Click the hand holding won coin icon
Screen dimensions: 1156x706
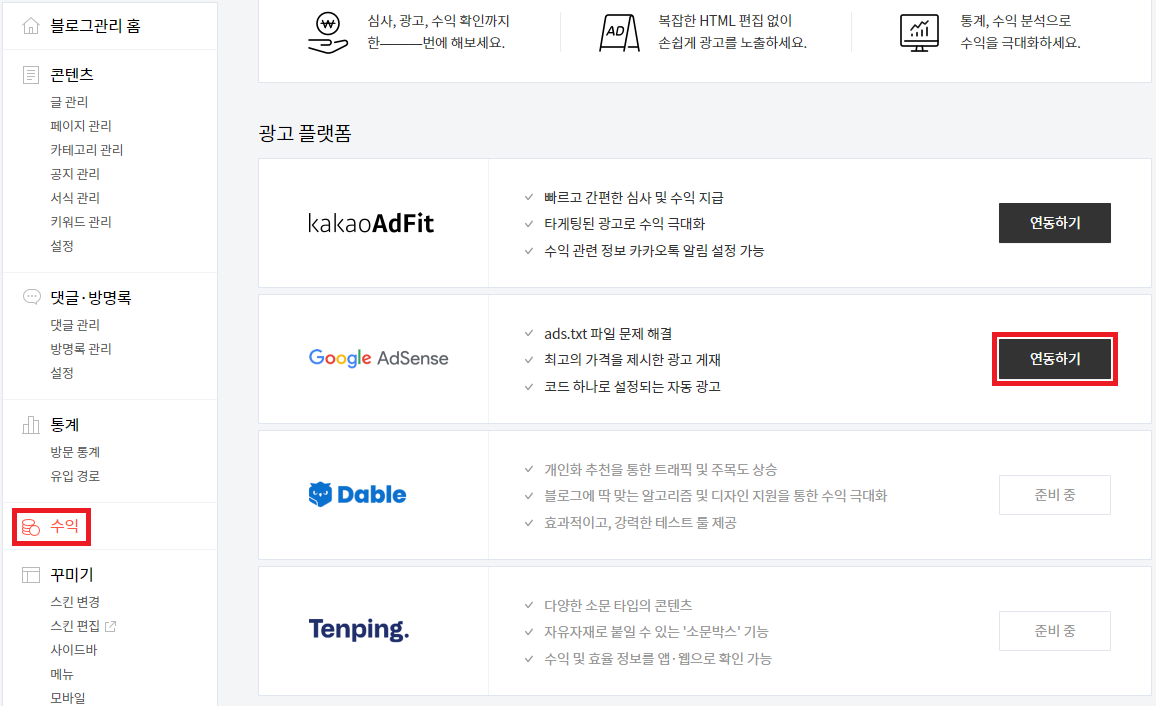[x=327, y=33]
